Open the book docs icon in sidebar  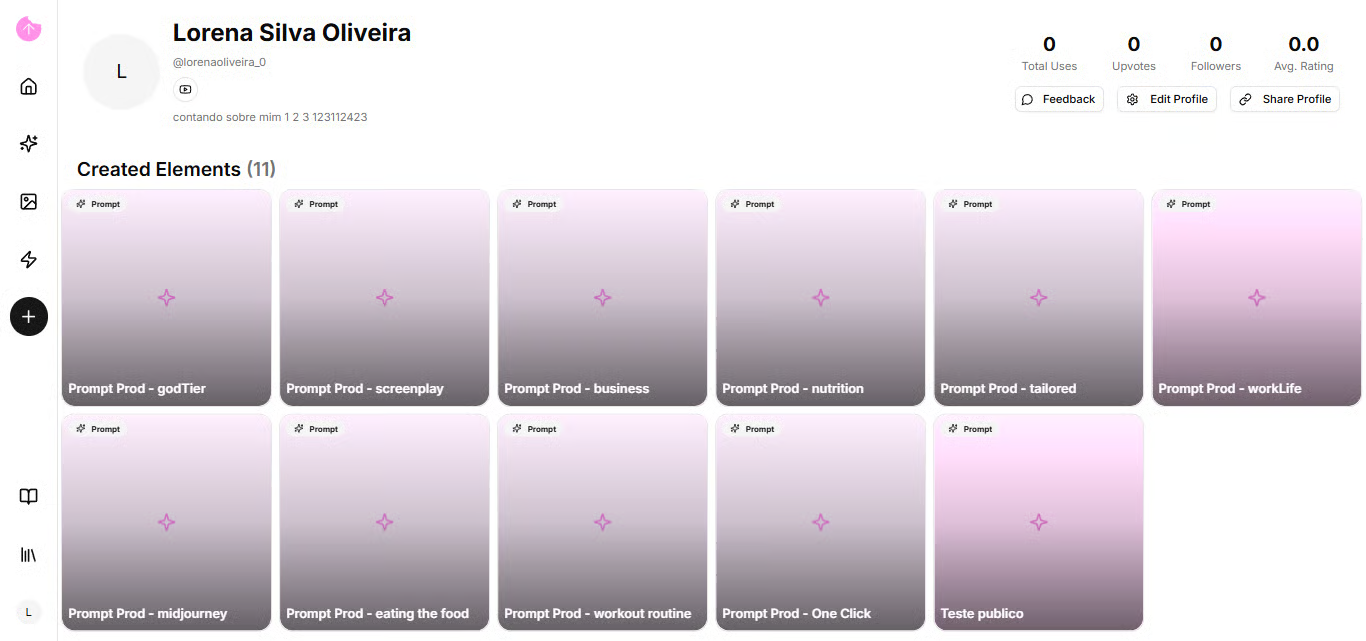(29, 497)
